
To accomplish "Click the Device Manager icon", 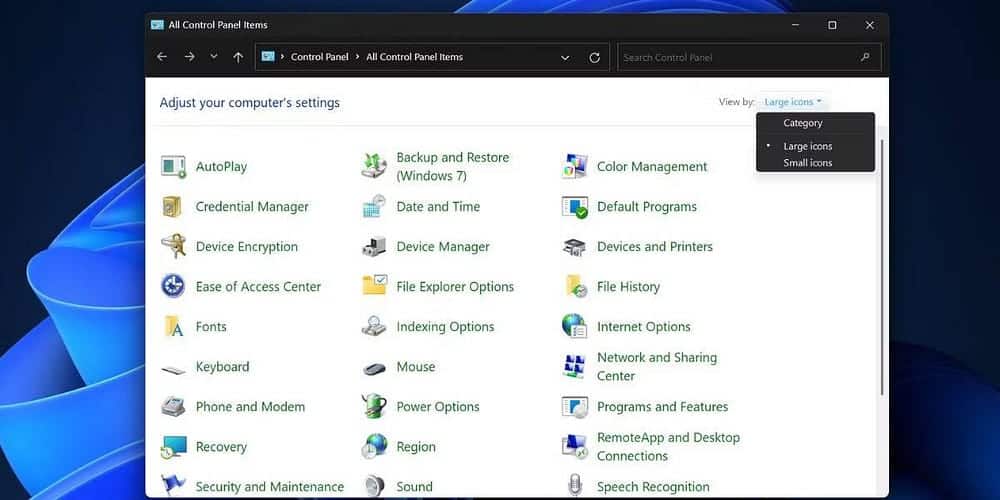I will [x=374, y=247].
